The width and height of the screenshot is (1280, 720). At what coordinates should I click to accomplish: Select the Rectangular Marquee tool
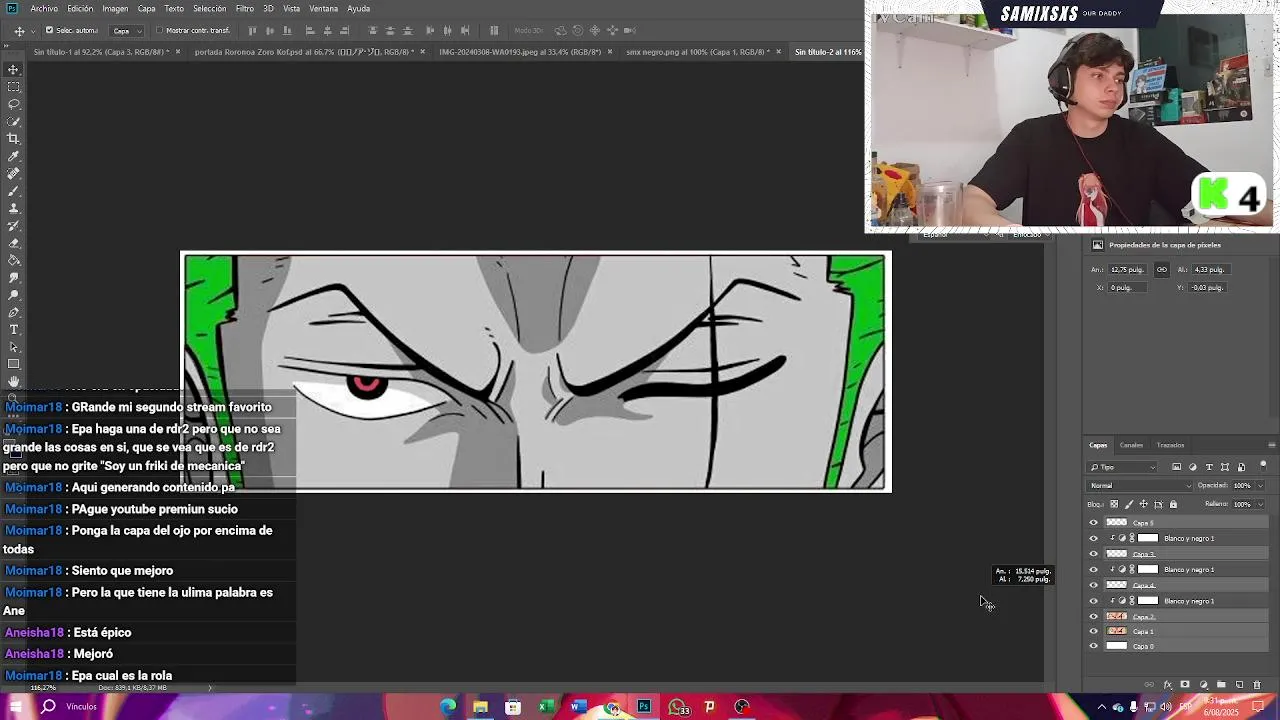tap(13, 87)
